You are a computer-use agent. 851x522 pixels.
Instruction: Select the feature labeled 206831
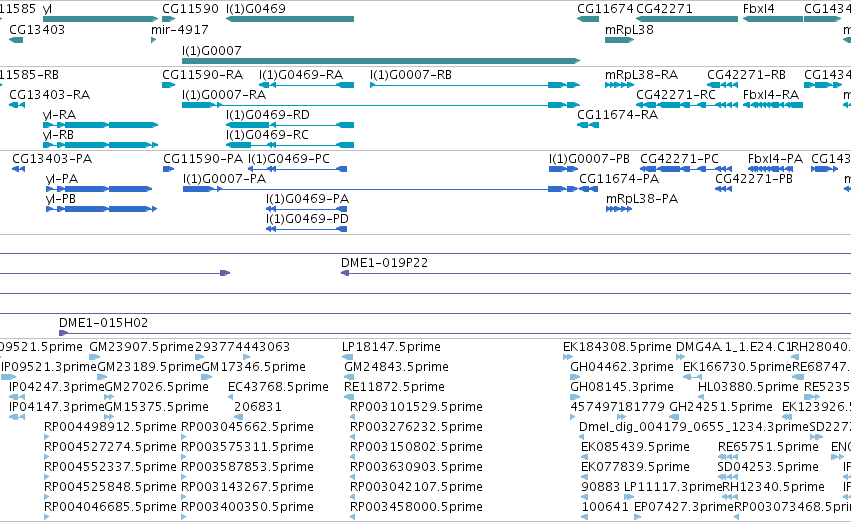coord(258,407)
